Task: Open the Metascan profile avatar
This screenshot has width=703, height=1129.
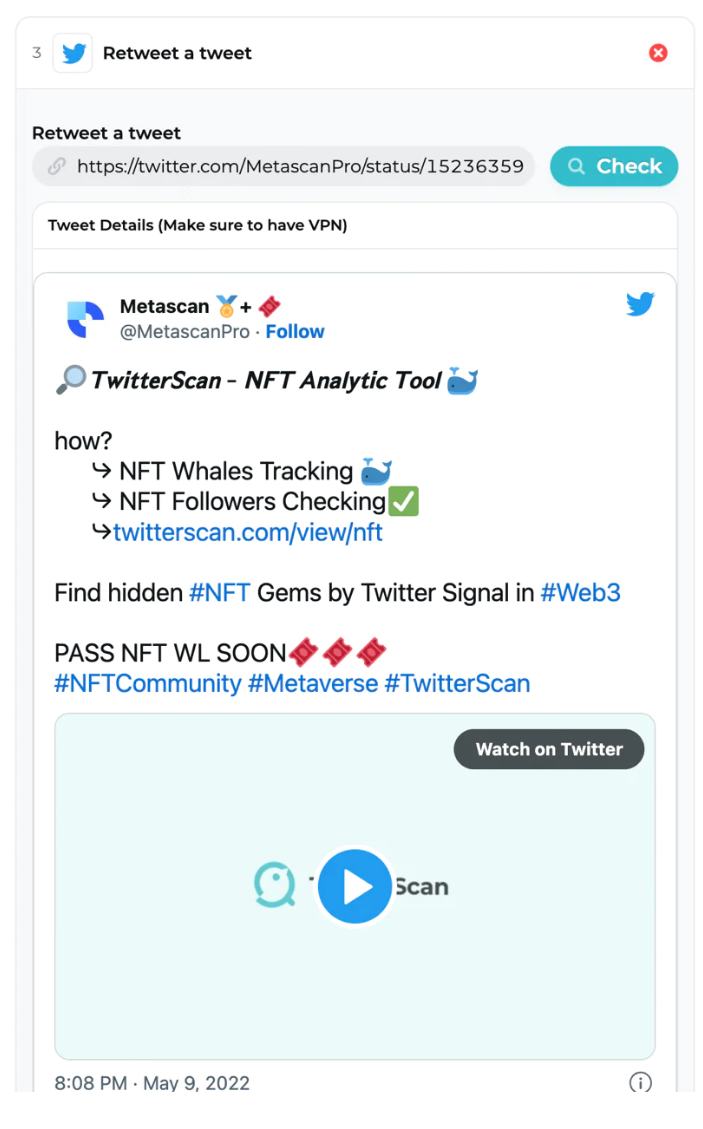Action: tap(86, 319)
